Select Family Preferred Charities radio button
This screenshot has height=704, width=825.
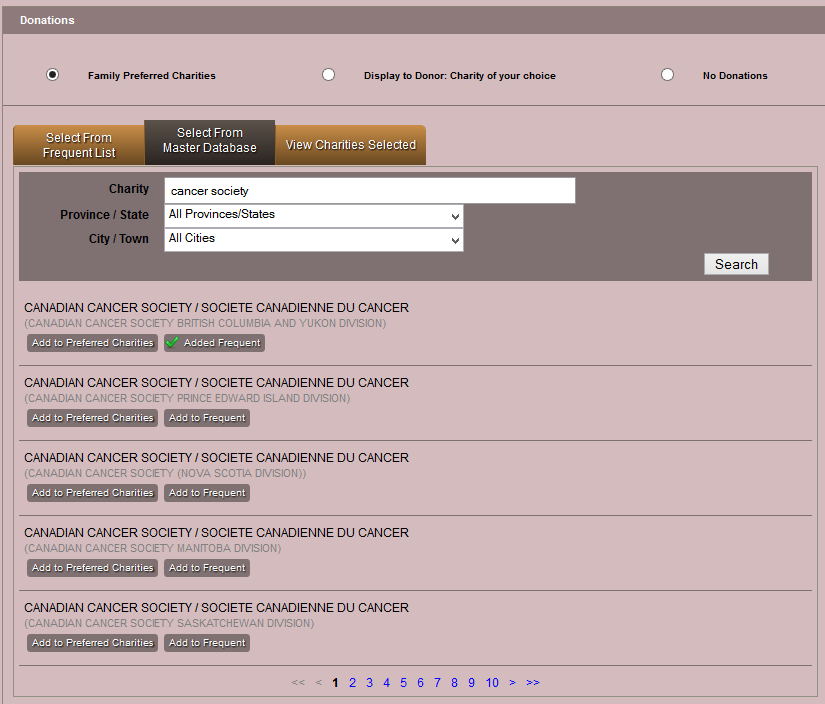52,75
